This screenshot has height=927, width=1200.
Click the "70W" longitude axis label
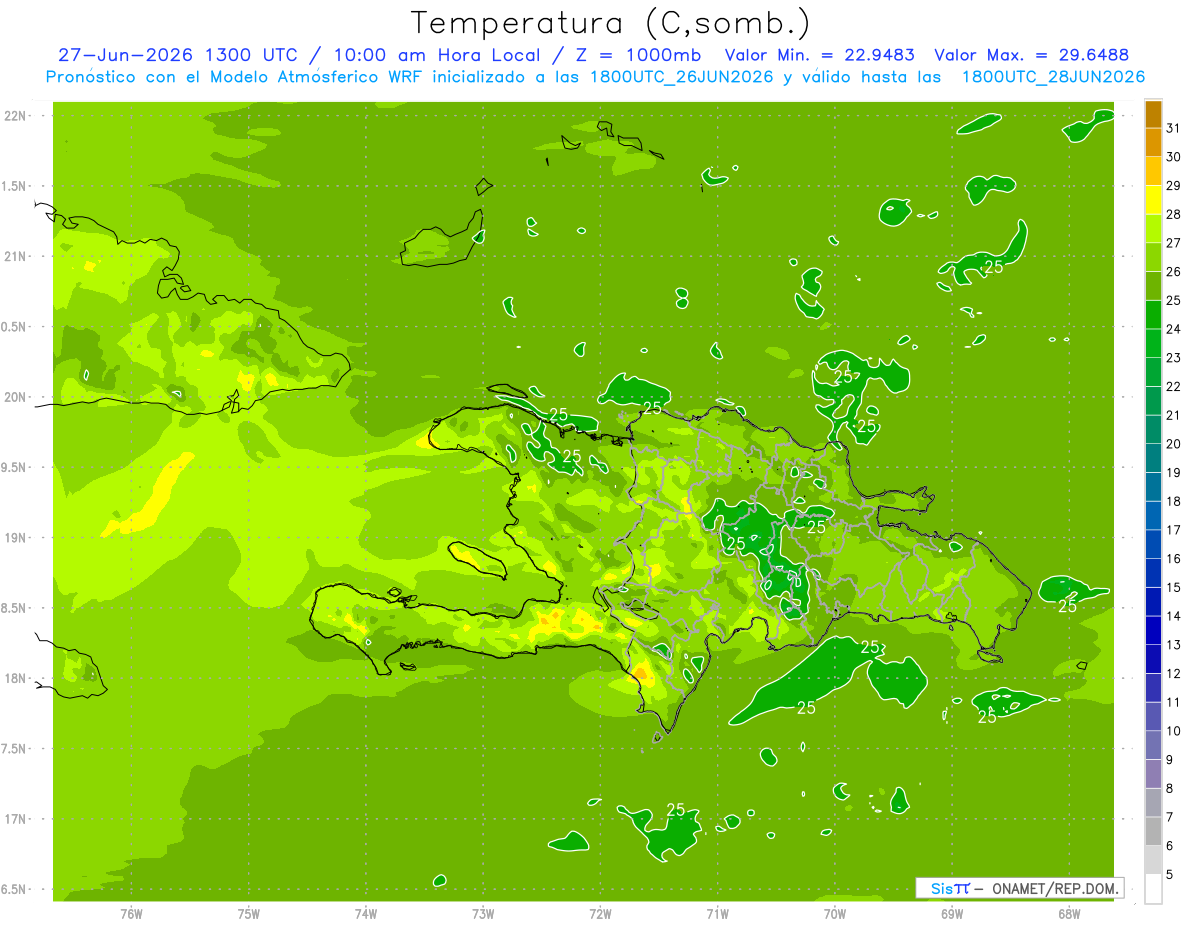click(x=834, y=914)
